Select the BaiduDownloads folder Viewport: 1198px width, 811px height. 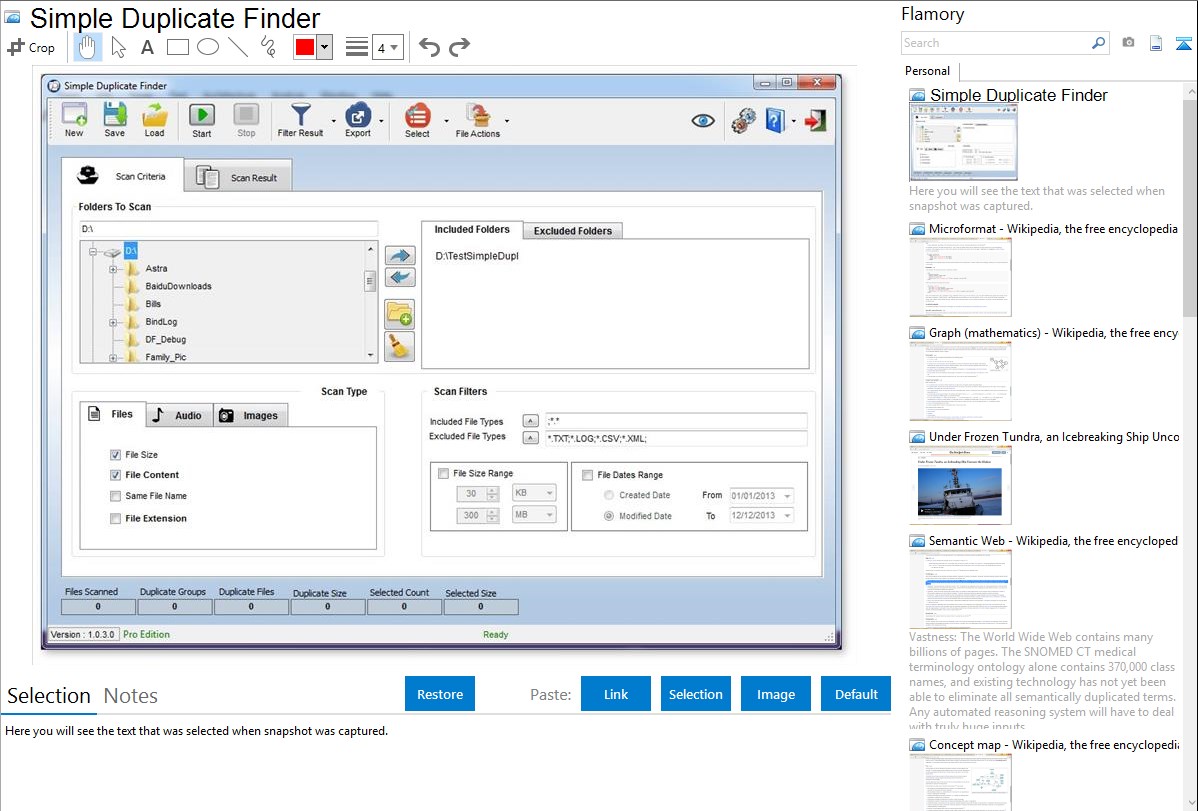(178, 286)
